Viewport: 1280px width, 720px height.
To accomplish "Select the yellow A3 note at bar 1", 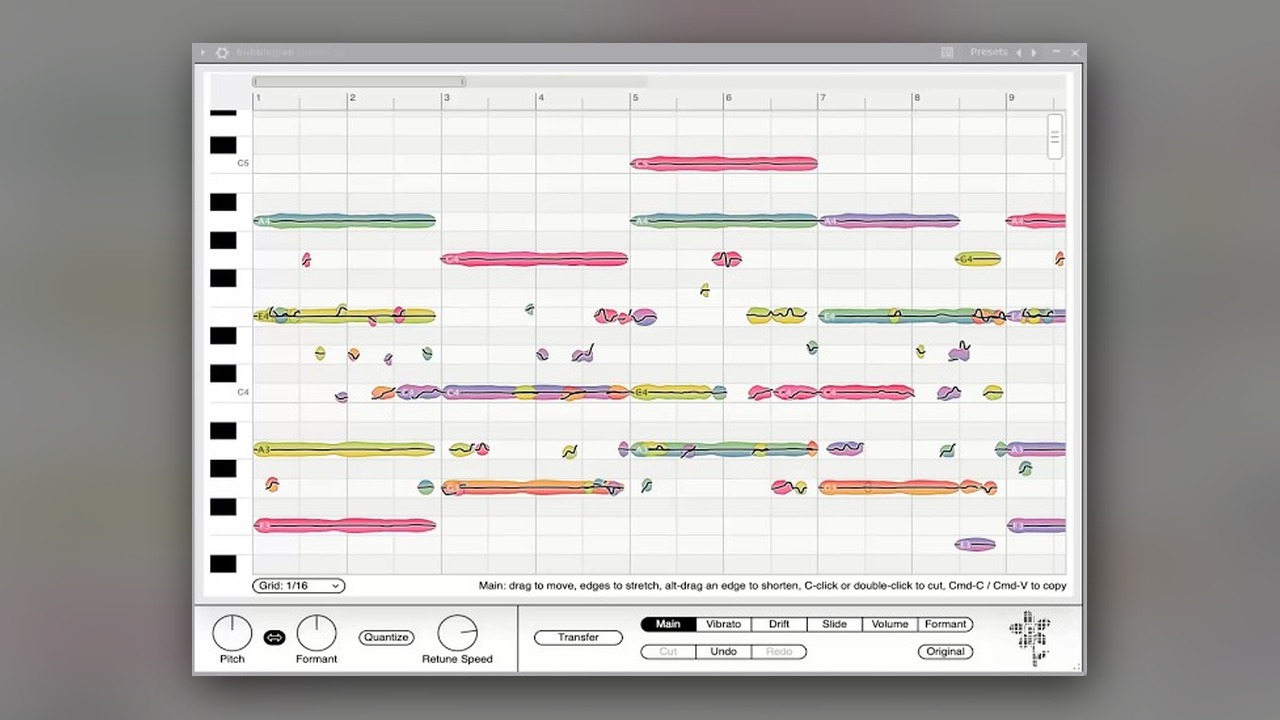I will (345, 449).
